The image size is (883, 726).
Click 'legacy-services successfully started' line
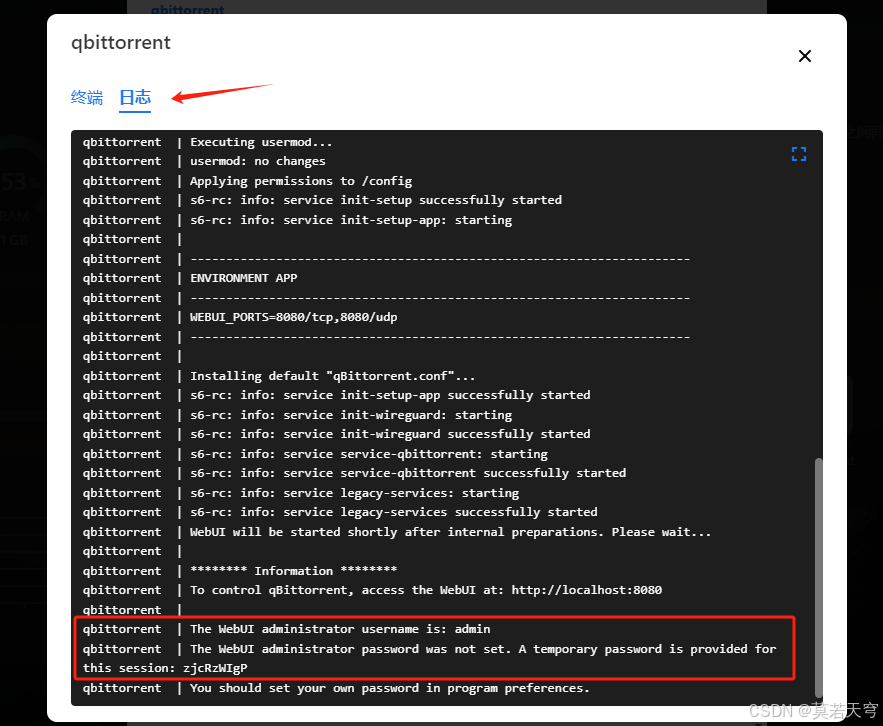394,512
